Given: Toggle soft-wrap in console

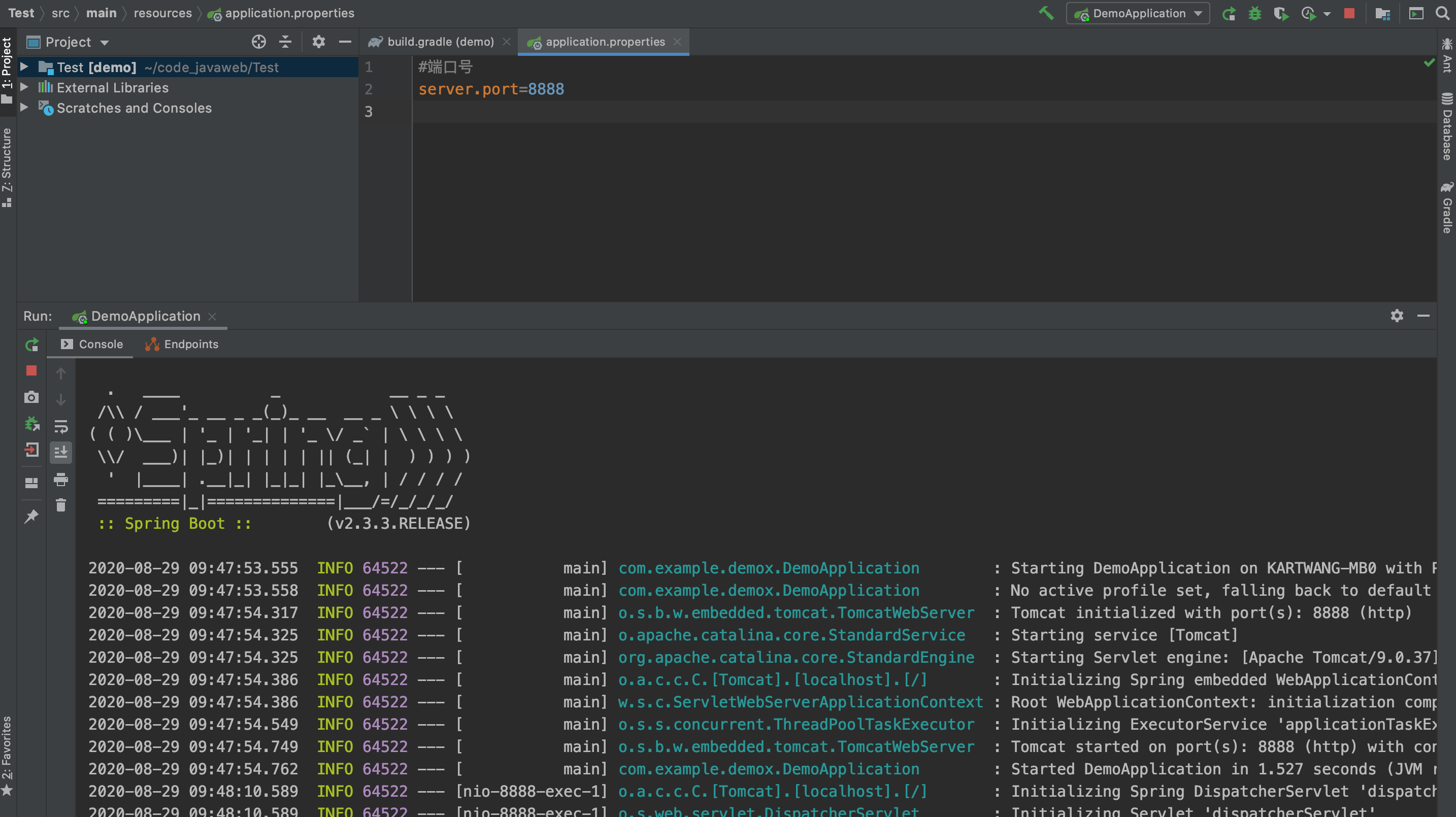Looking at the screenshot, I should point(60,426).
